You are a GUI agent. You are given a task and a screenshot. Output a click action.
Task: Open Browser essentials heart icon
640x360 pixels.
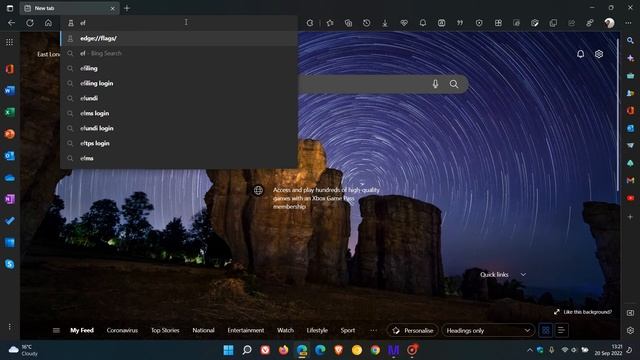tap(404, 23)
